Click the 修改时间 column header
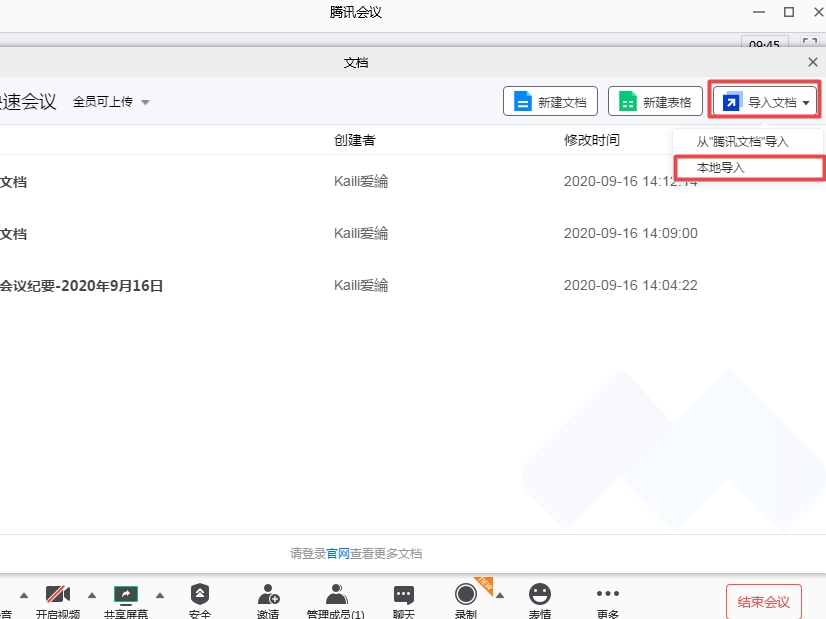This screenshot has width=826, height=619. click(592, 140)
